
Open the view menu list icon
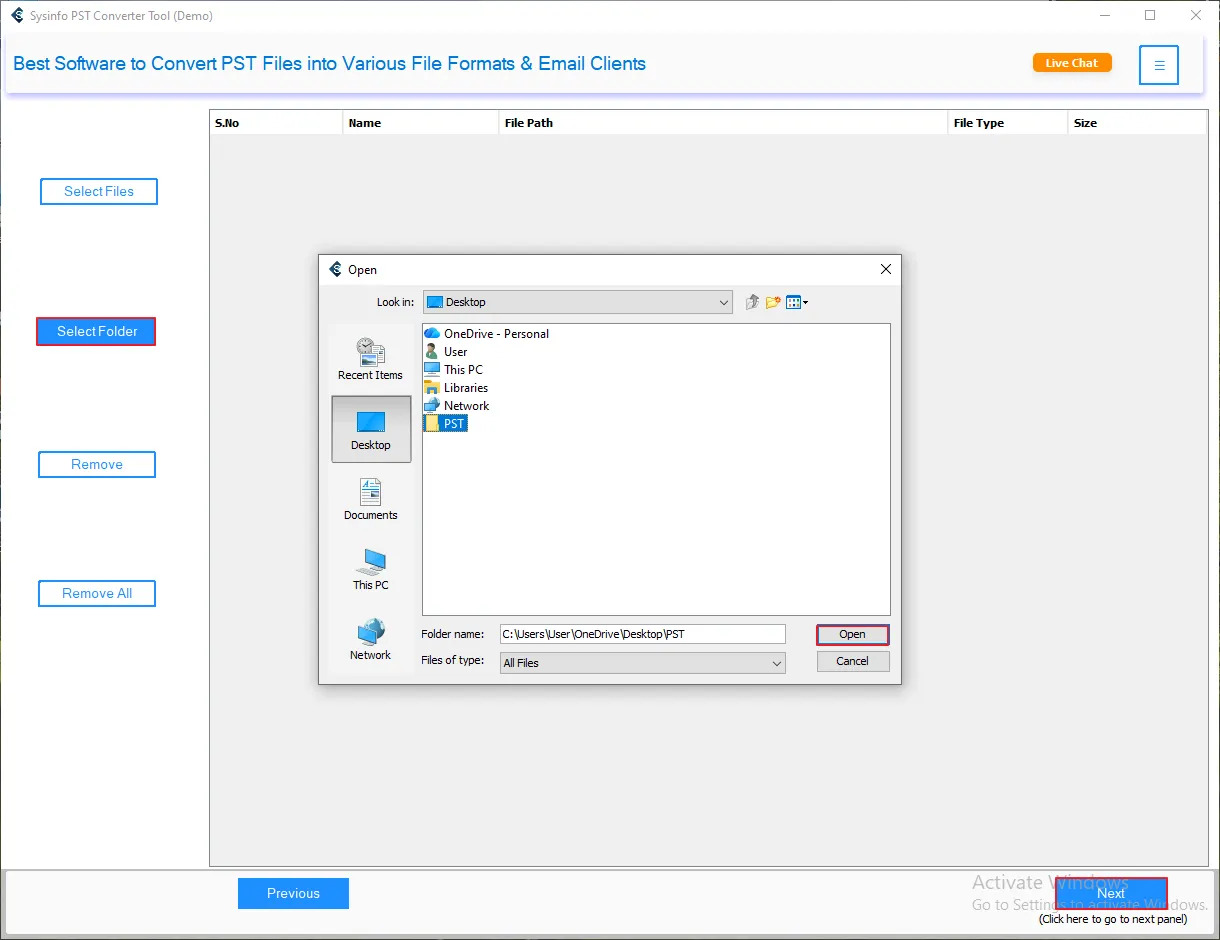coord(797,302)
